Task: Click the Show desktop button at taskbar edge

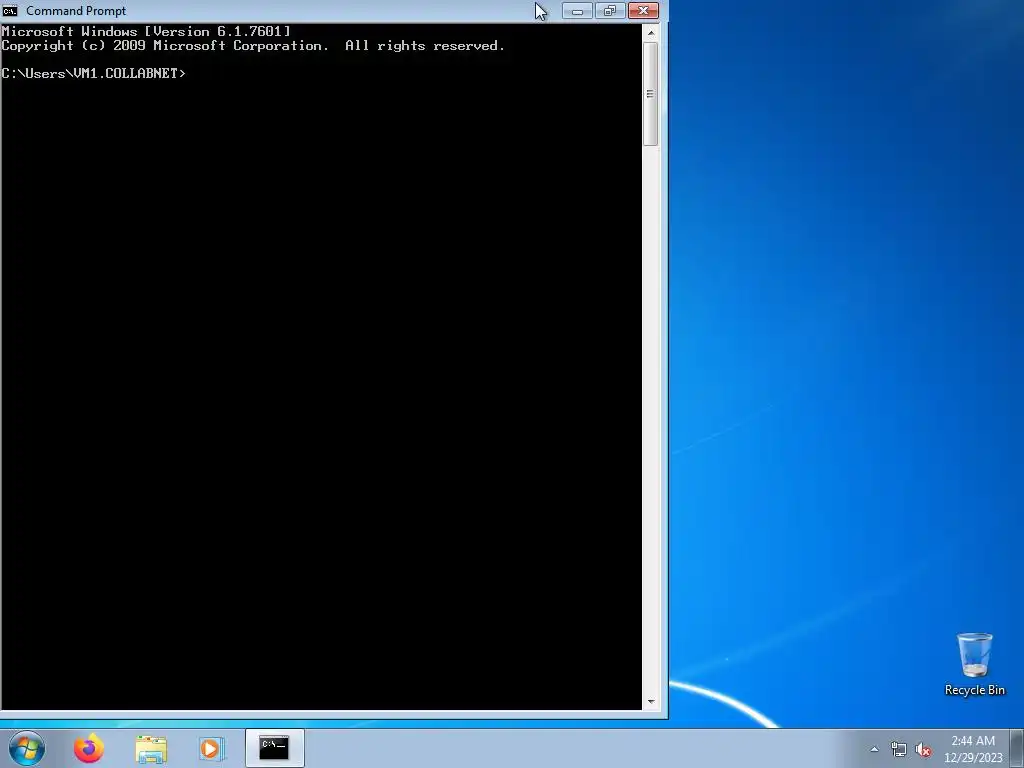Action: (1018, 748)
